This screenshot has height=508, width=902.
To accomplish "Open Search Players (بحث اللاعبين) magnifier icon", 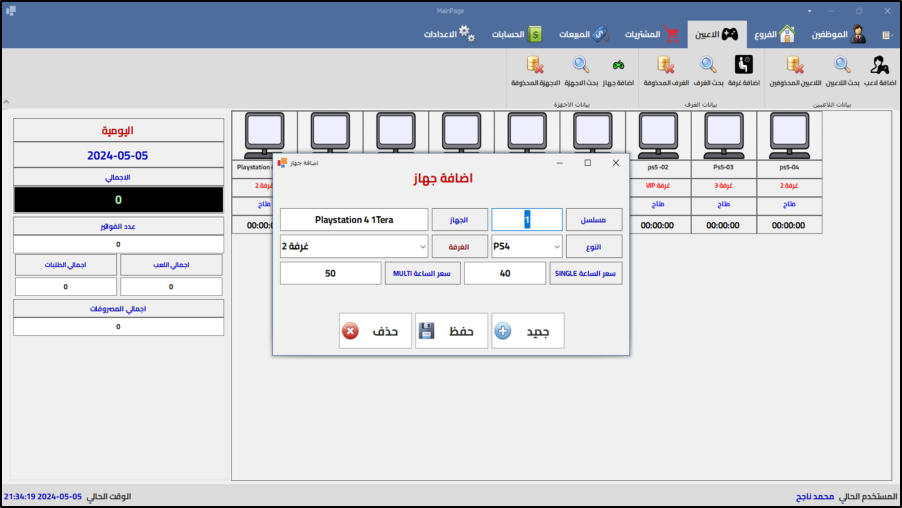I will click(842, 66).
